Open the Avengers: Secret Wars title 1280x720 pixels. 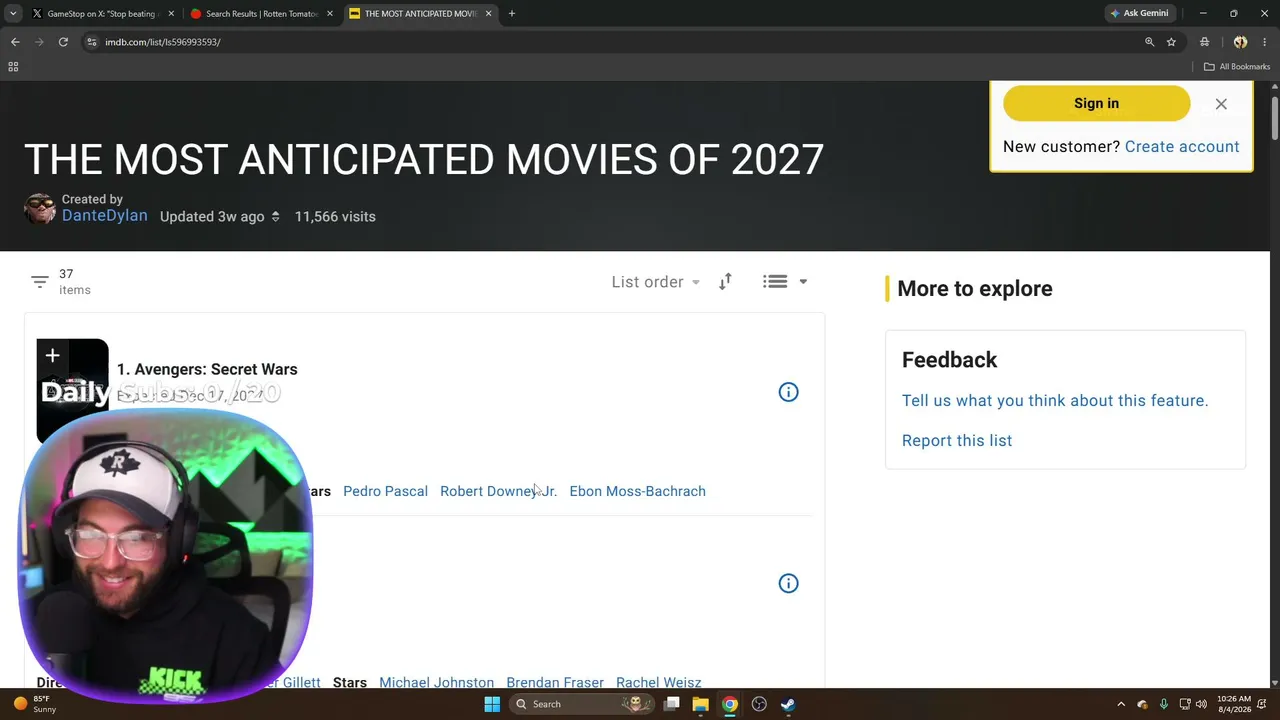click(x=207, y=369)
